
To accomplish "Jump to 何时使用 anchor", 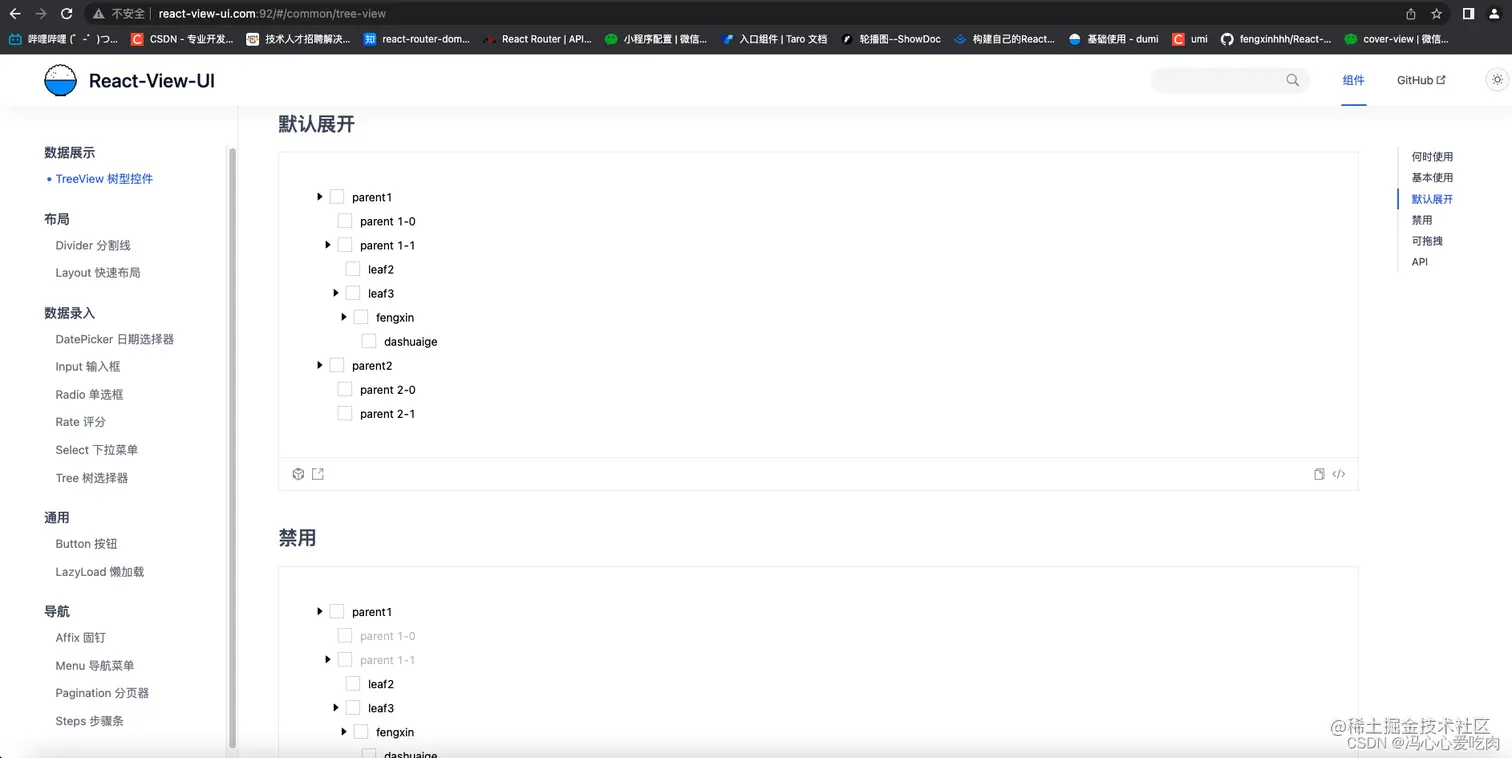I will click(1432, 157).
